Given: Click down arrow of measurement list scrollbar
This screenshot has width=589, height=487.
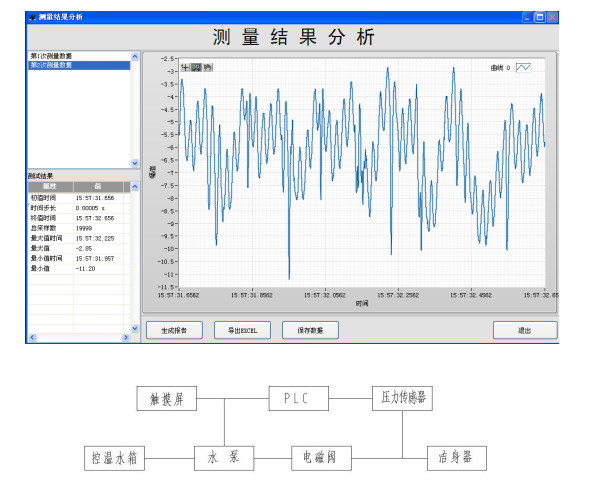Looking at the screenshot, I should point(135,163).
